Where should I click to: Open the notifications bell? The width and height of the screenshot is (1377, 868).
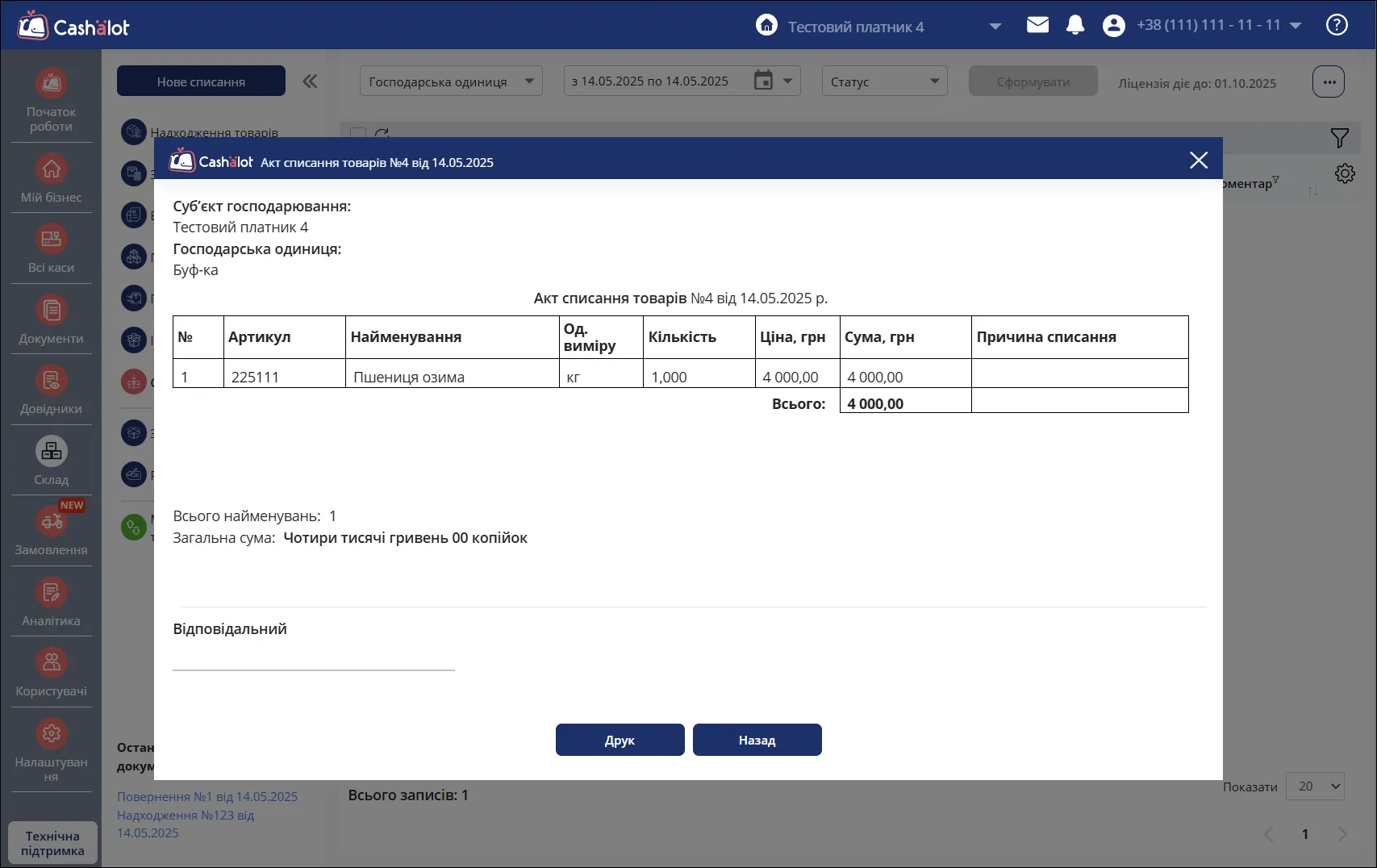click(1075, 25)
